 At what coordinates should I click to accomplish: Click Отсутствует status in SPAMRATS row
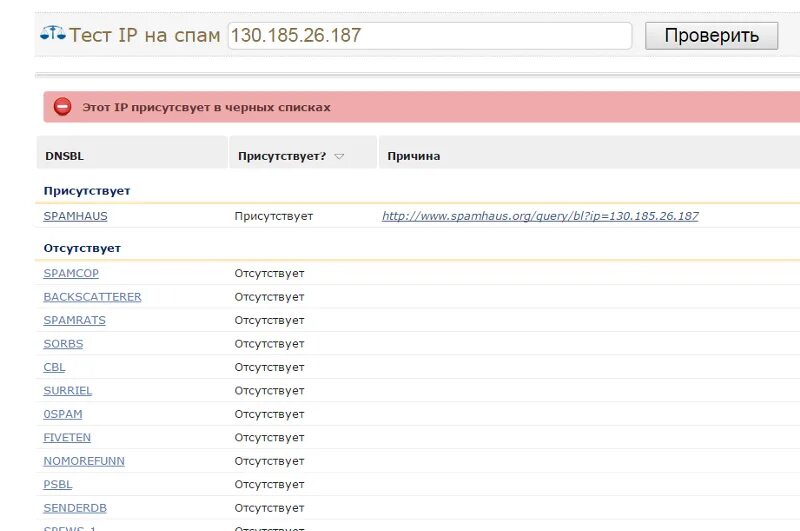269,320
